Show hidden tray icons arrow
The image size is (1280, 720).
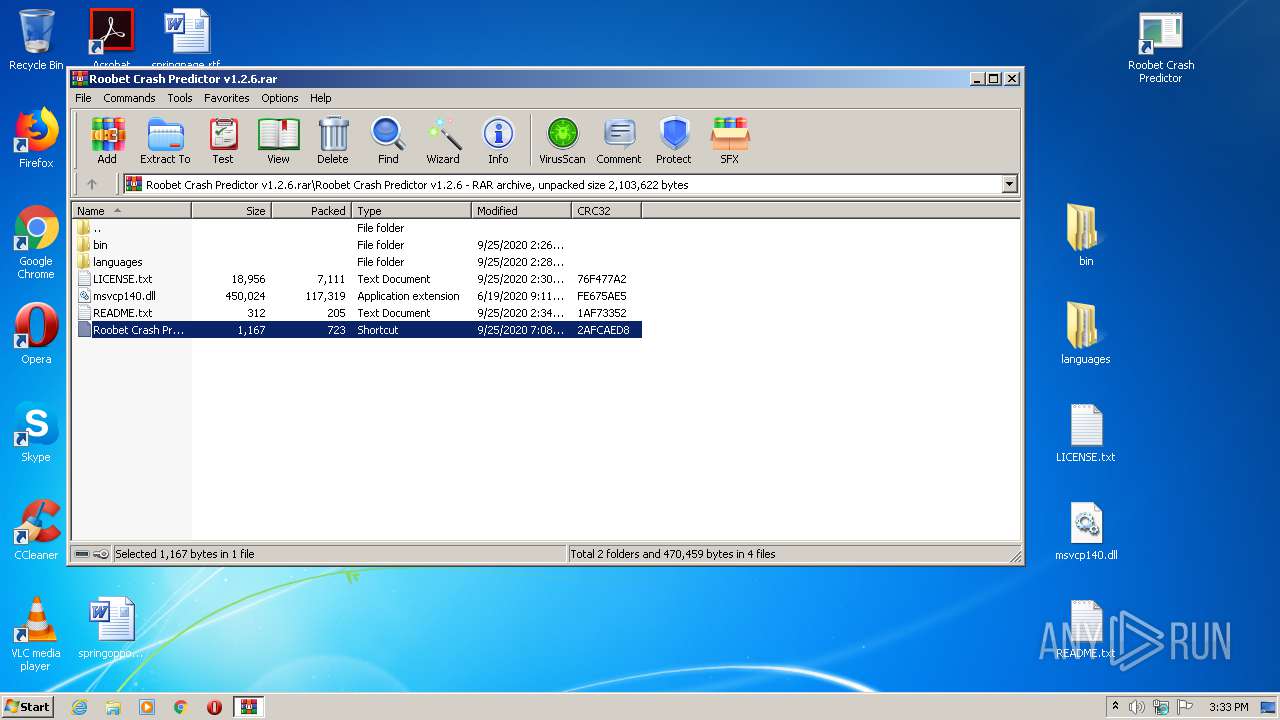click(1115, 707)
